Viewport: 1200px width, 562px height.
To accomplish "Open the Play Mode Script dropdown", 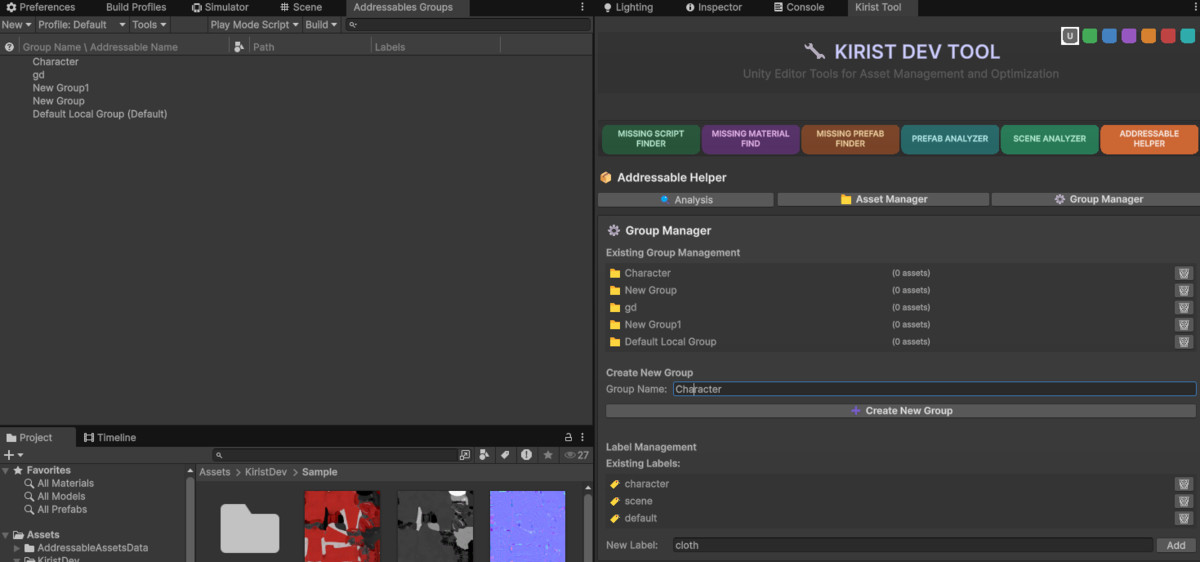I will pyautogui.click(x=255, y=24).
